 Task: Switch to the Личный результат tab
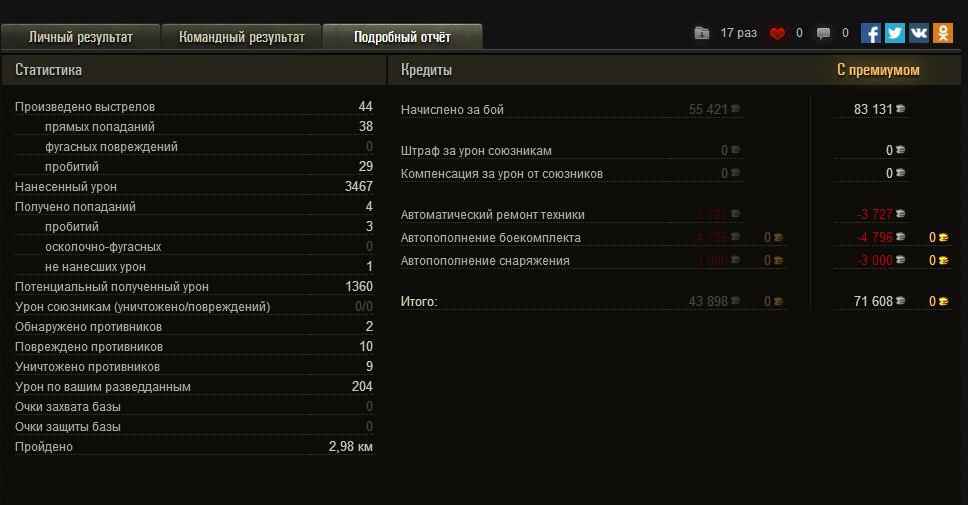(80, 37)
